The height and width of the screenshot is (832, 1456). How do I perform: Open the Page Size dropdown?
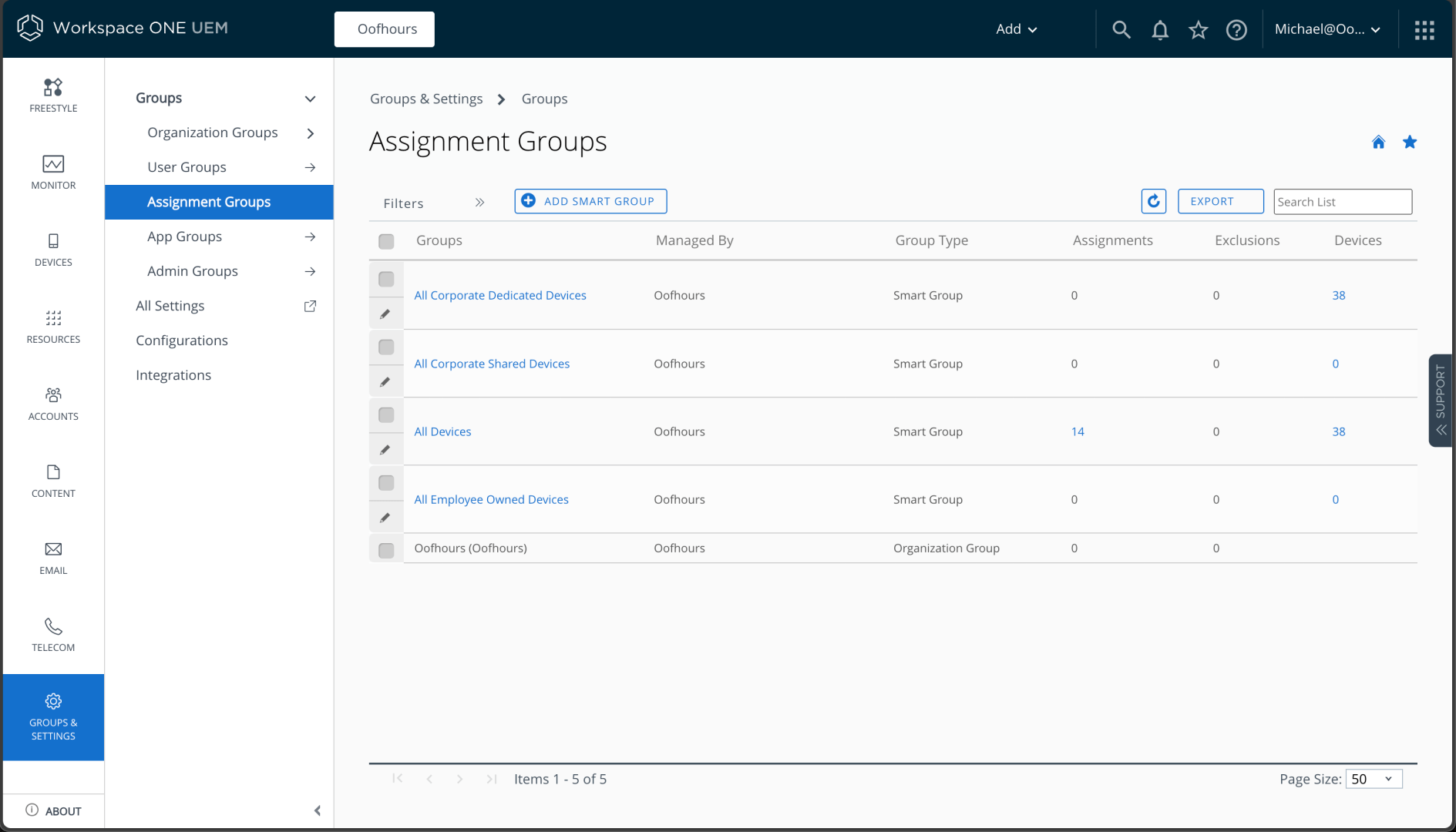click(x=1374, y=779)
